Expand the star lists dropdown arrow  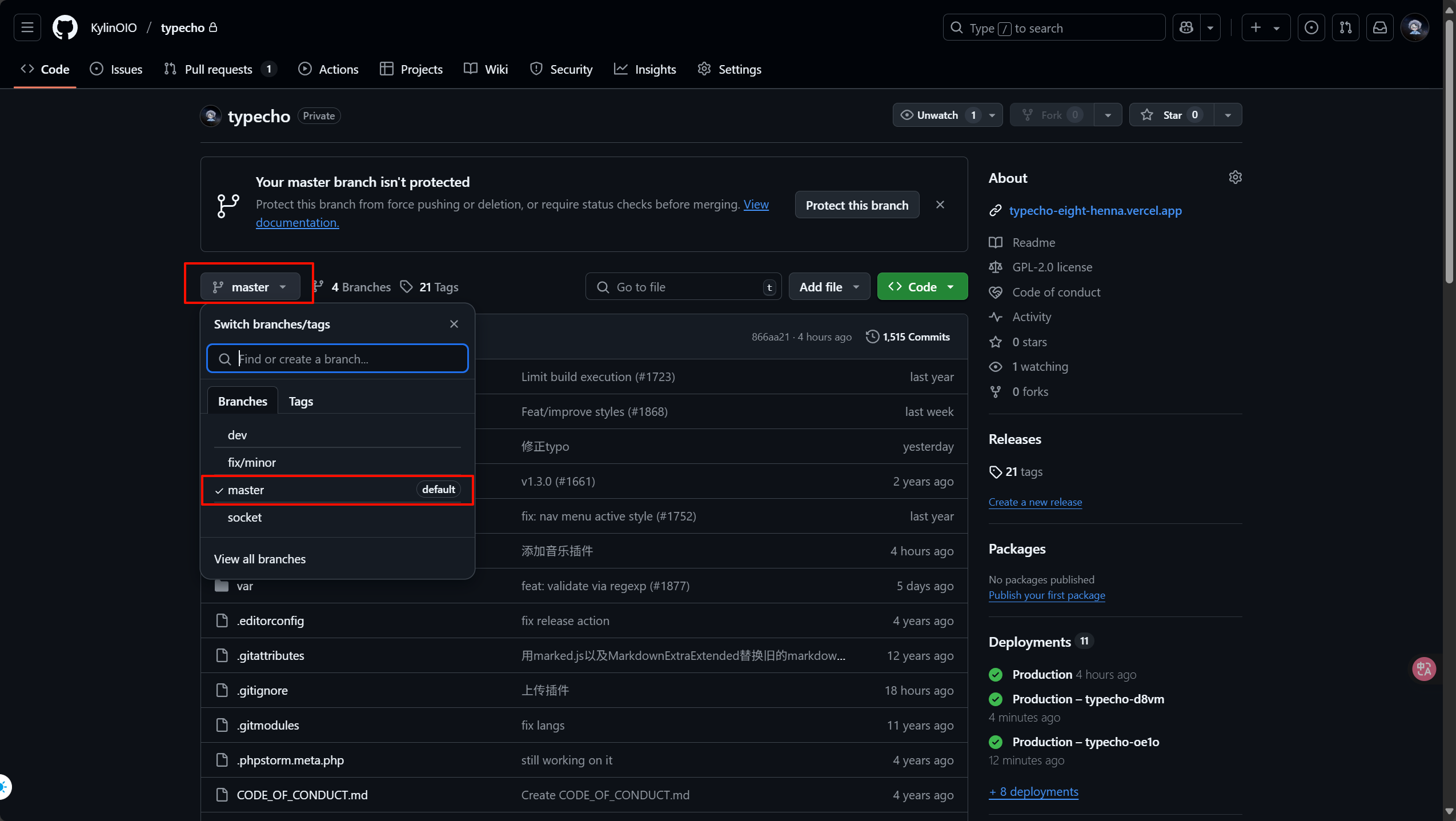coord(1228,115)
